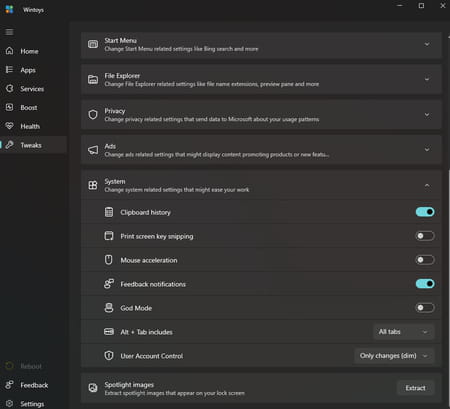
Task: Open the Feedback link in sidebar
Action: 33,385
